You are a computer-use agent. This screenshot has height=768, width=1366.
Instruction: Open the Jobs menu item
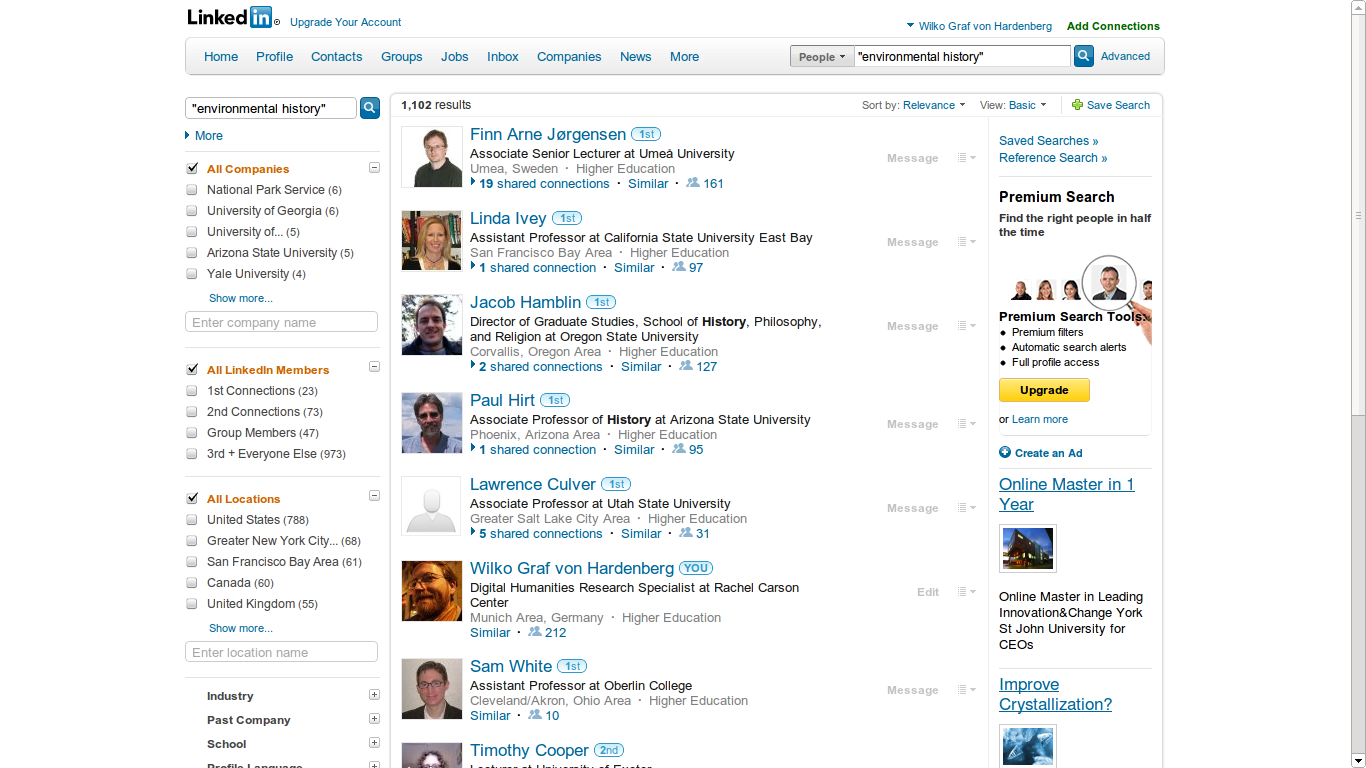point(454,57)
